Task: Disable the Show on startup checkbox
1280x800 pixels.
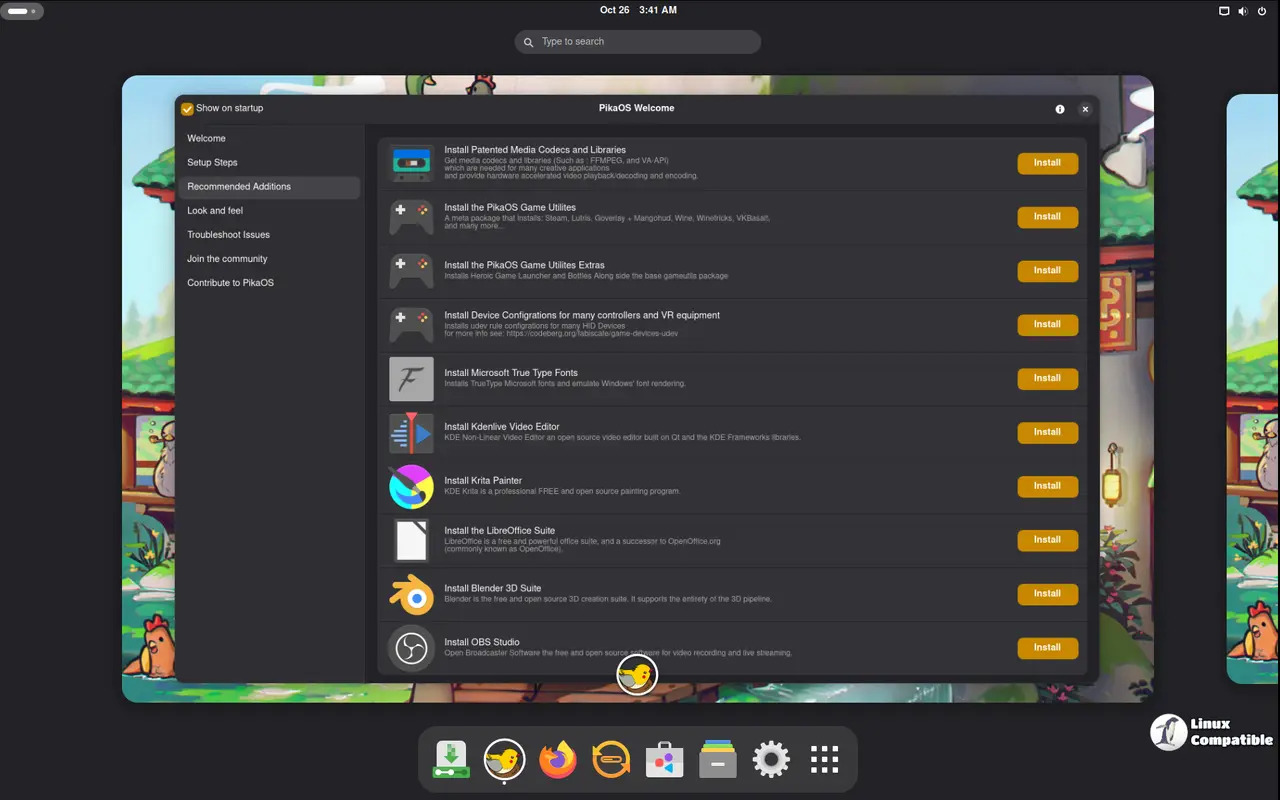Action: coord(187,108)
